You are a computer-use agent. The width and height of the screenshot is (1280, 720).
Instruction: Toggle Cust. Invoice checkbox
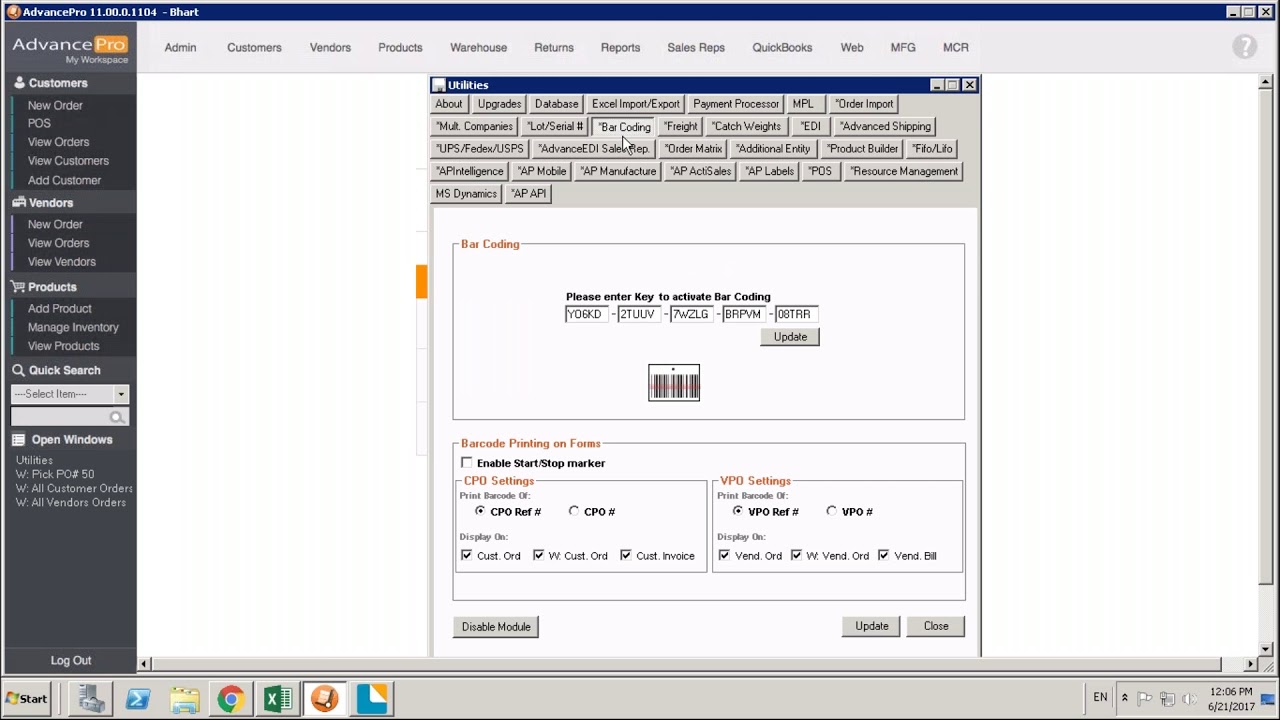pos(626,555)
